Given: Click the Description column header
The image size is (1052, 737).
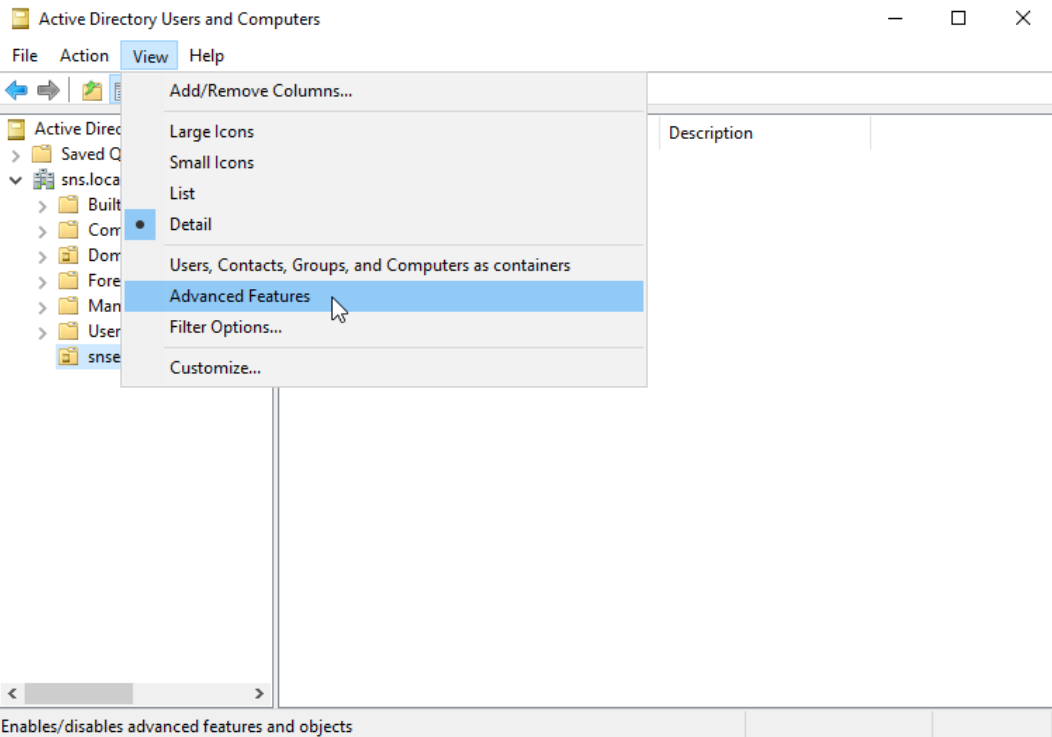Looking at the screenshot, I should point(765,133).
